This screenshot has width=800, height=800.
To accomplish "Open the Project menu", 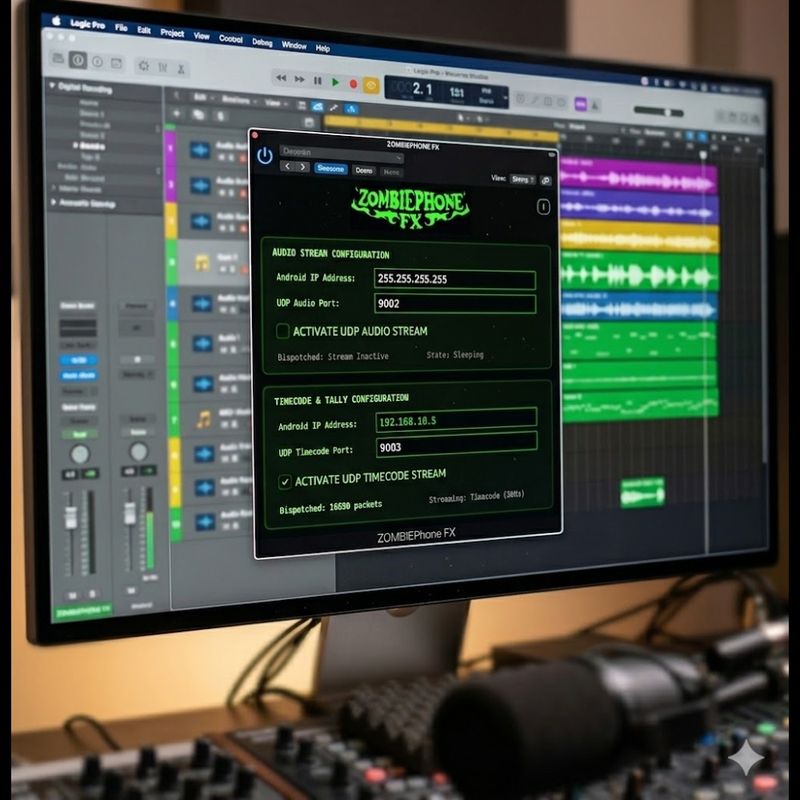I will [172, 33].
